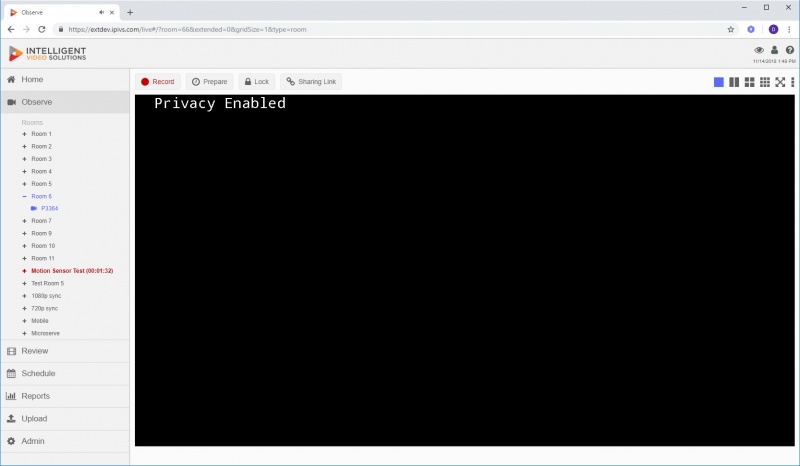
Task: Select the Motion Sensor Test room label
Action: tap(72, 271)
